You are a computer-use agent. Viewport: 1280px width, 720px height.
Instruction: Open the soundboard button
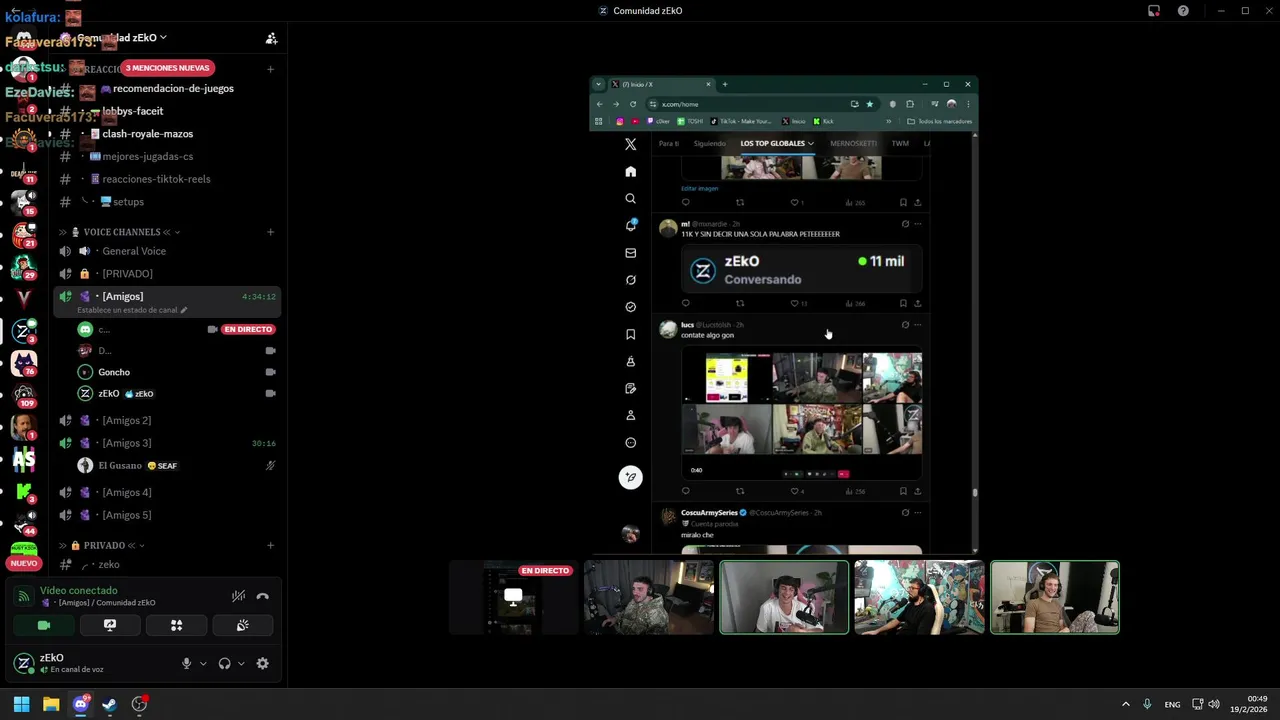point(242,625)
